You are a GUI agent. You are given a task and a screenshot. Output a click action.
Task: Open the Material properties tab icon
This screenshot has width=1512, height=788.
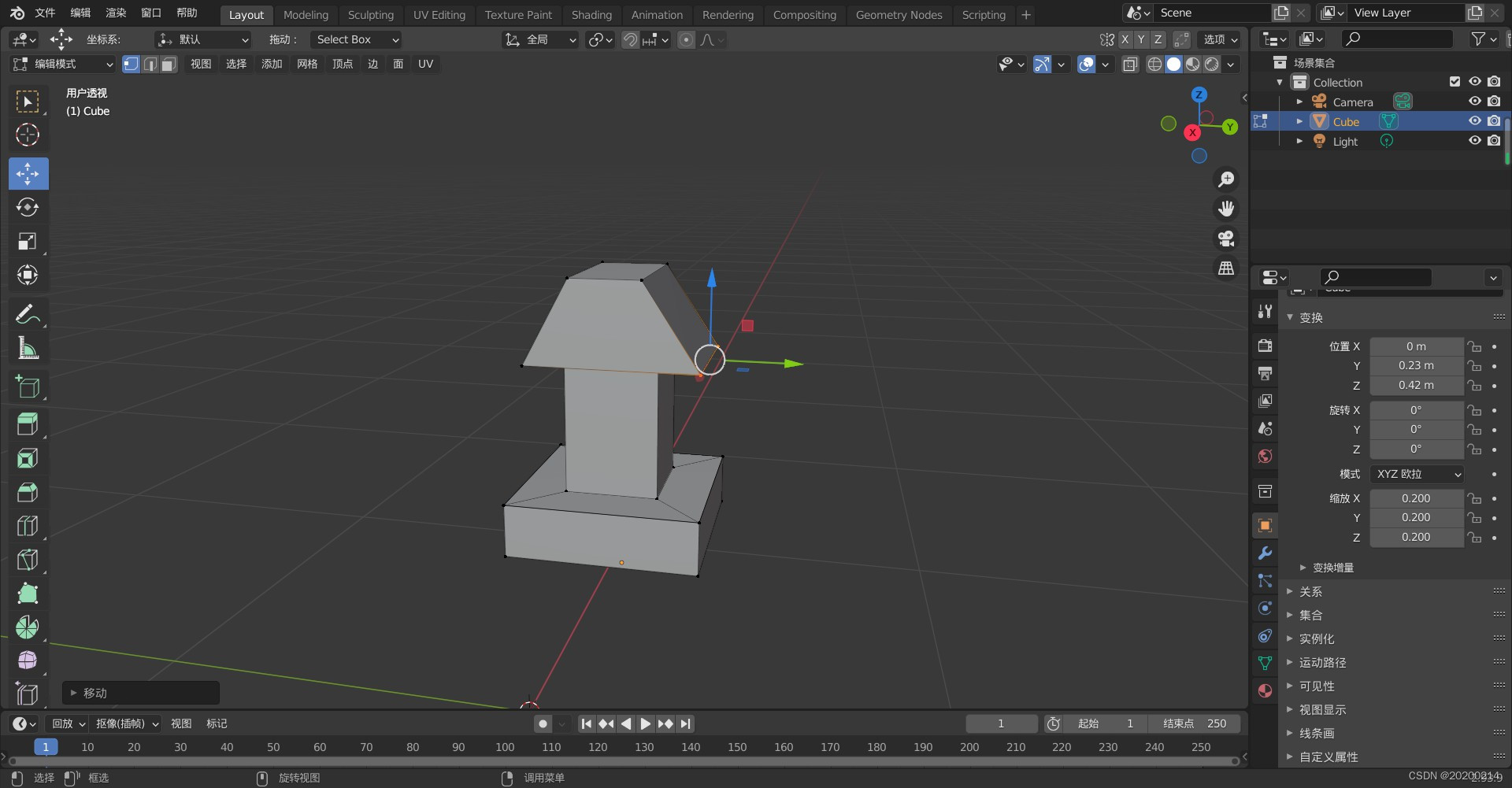pos(1265,690)
